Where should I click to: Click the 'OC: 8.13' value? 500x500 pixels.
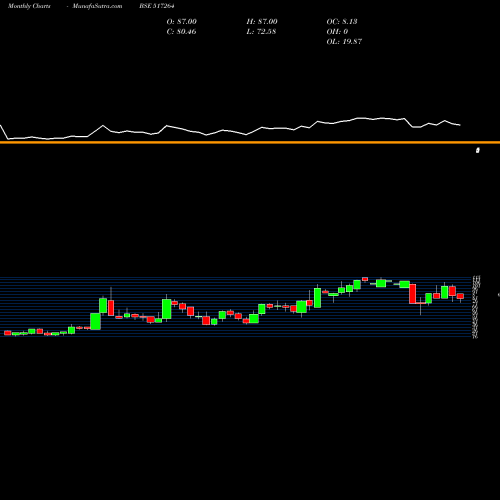pos(342,22)
